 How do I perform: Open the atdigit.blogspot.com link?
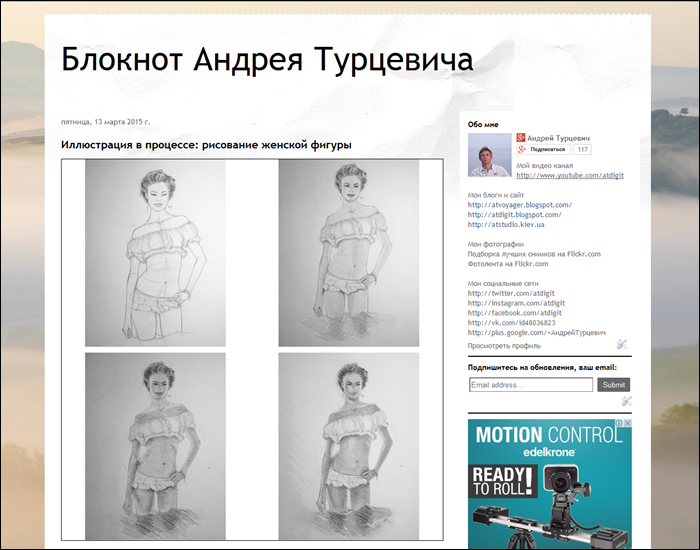click(515, 215)
